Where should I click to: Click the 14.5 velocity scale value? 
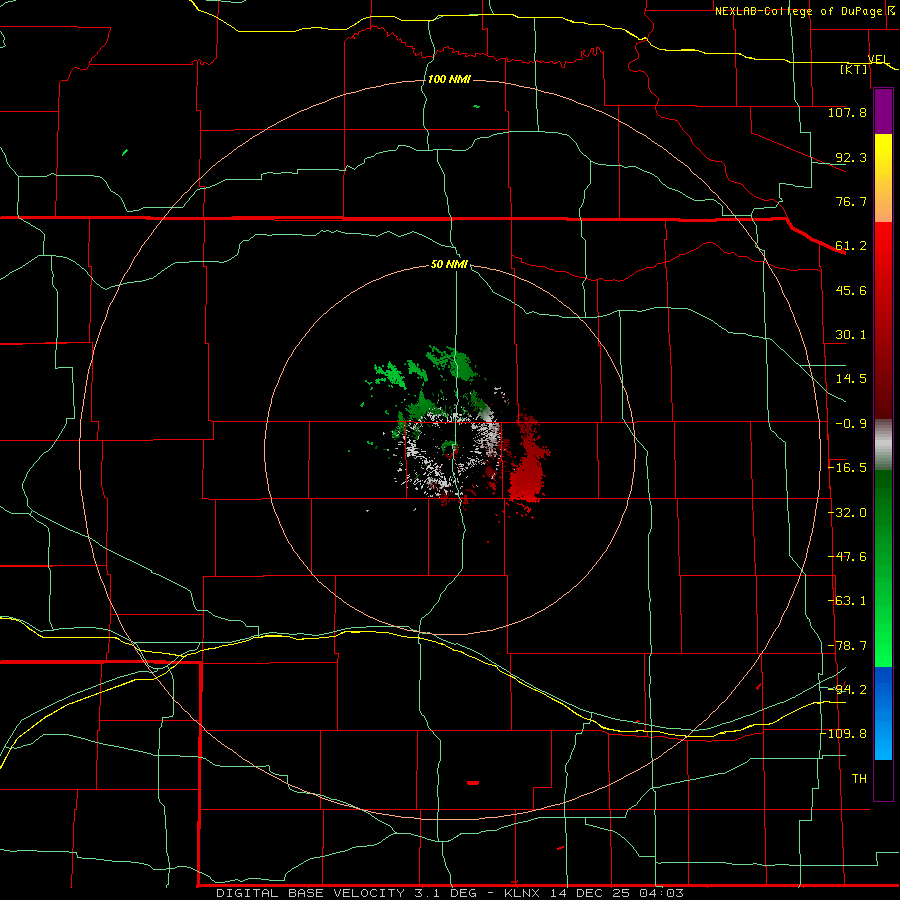pos(851,379)
